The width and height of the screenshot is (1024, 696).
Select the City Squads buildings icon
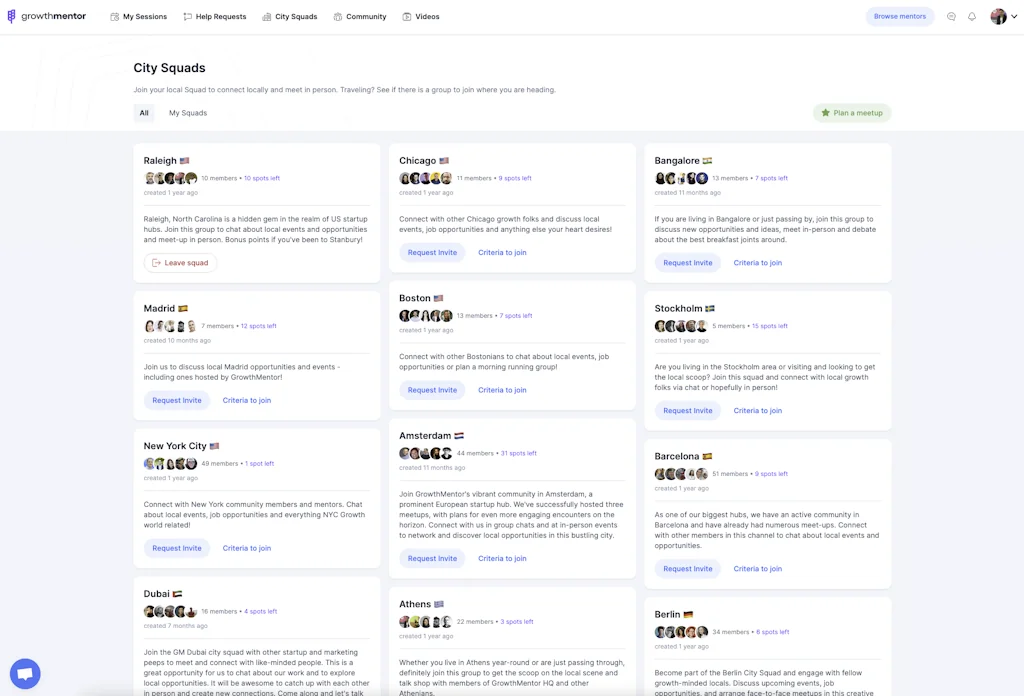pyautogui.click(x=266, y=16)
